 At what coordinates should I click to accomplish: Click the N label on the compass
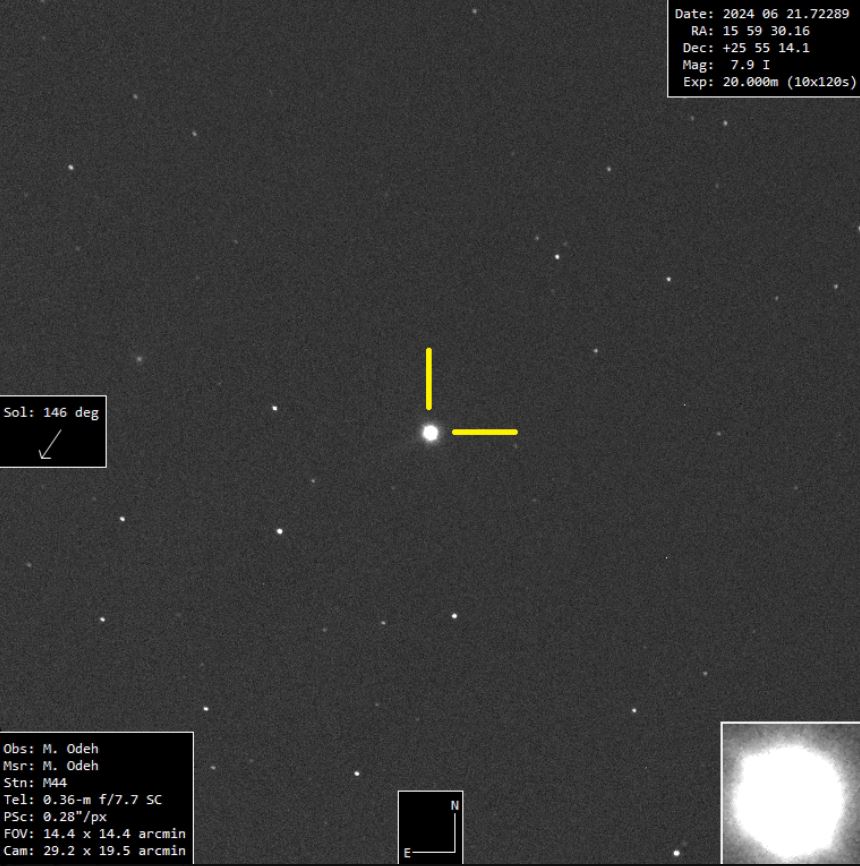tap(454, 805)
